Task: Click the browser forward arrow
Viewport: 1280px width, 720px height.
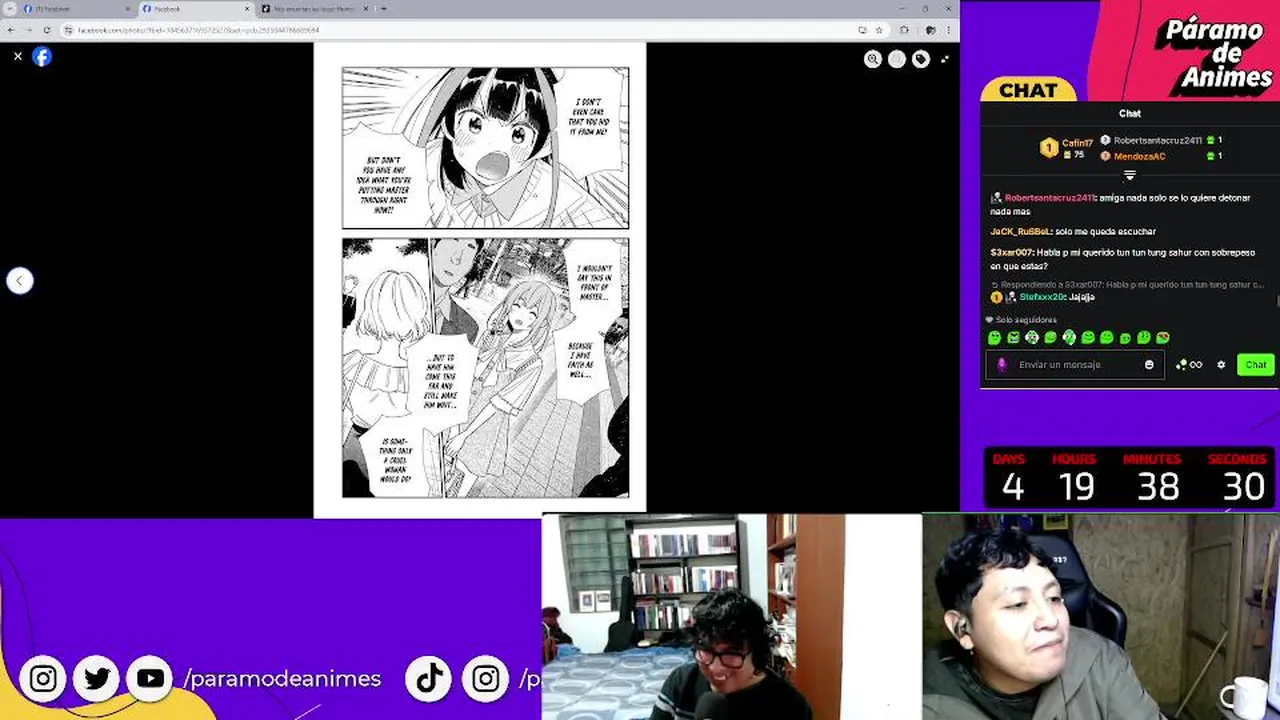Action: coord(29,30)
